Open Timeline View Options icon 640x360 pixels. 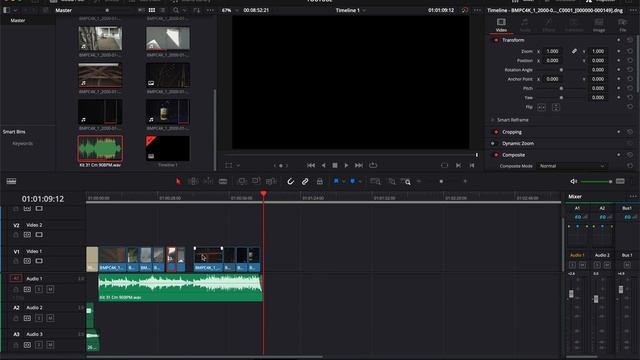[11, 181]
